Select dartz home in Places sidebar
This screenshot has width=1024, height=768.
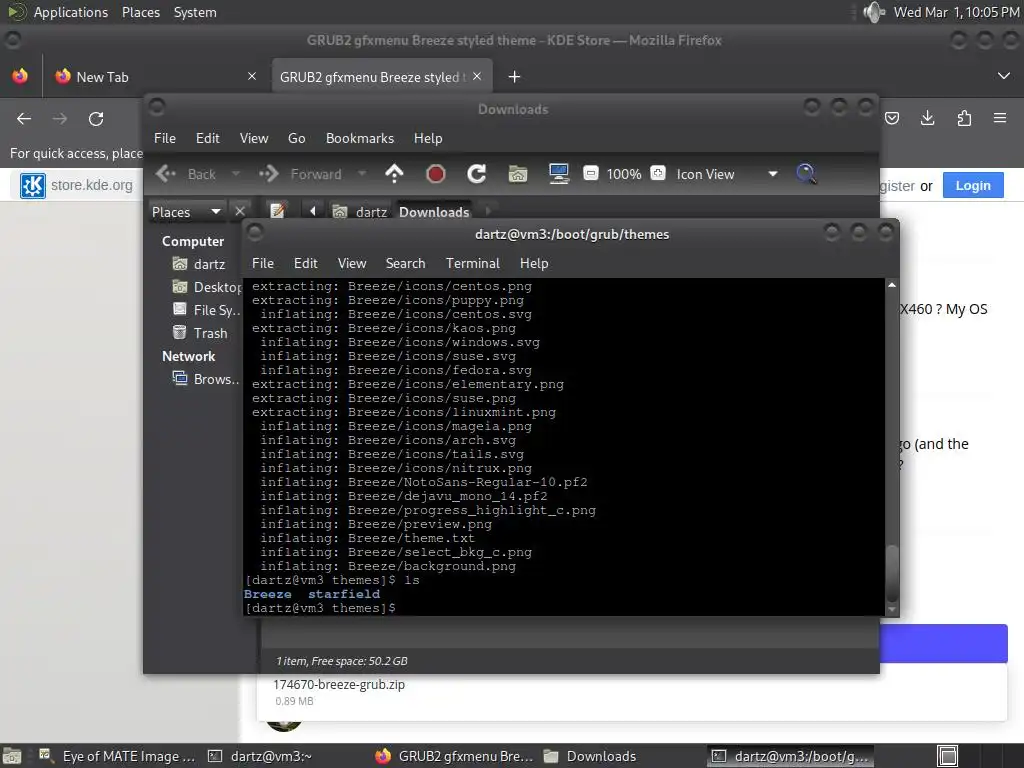point(199,264)
